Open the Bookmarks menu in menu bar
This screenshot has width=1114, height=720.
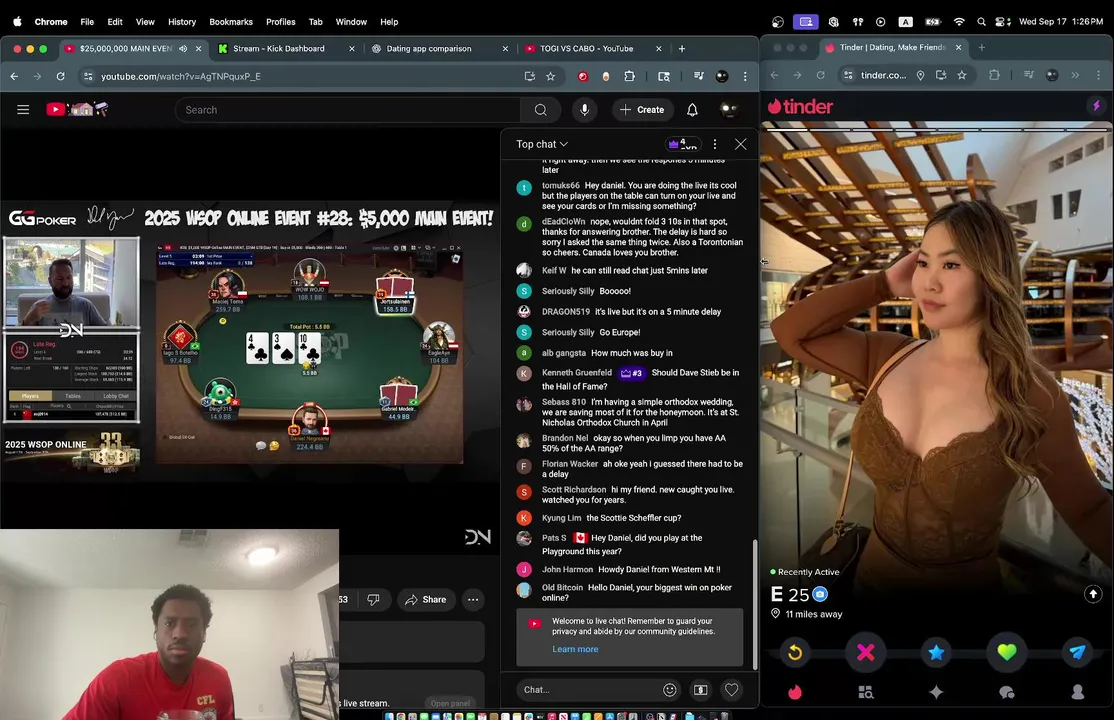pyautogui.click(x=231, y=21)
